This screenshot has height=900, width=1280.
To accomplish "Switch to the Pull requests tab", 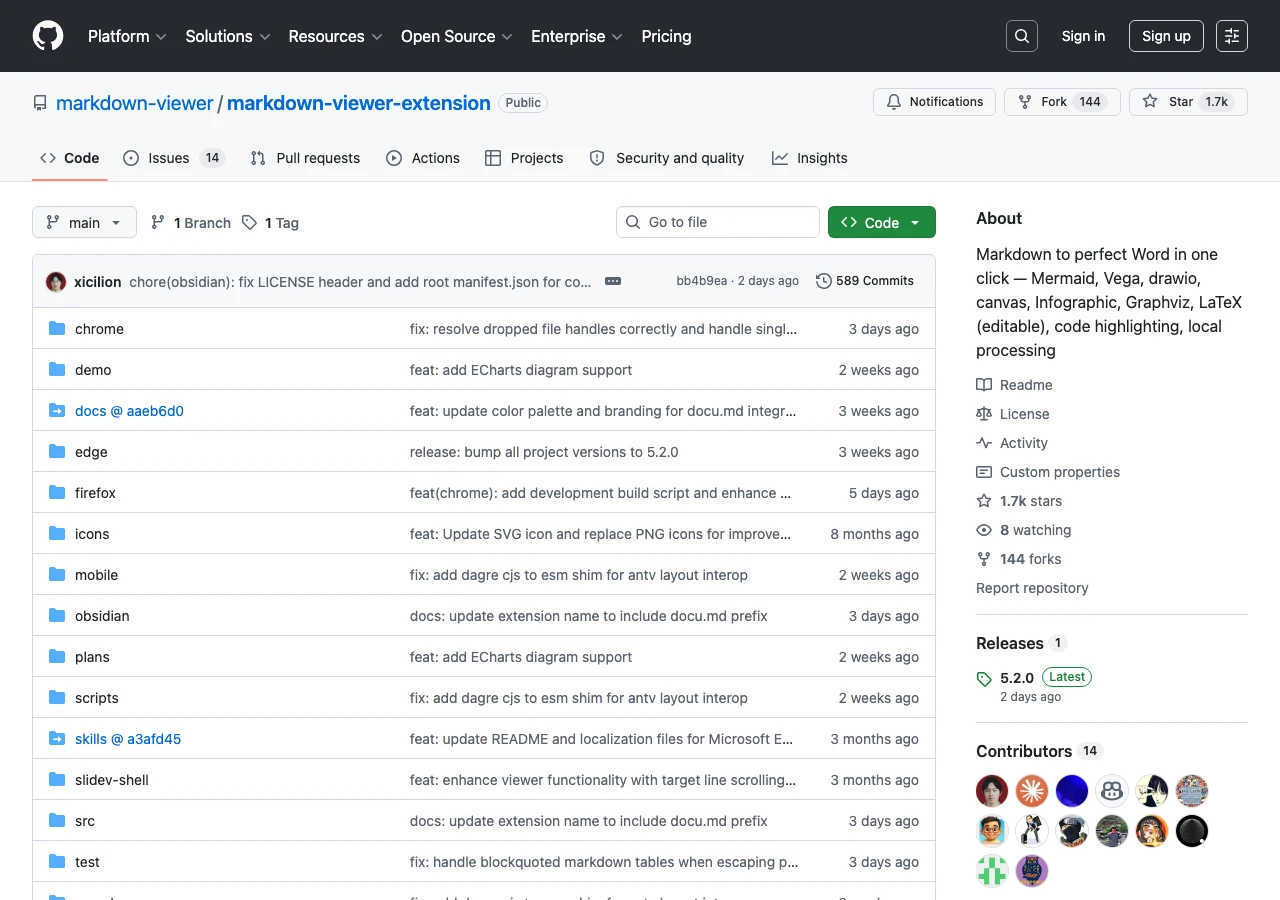I will tap(305, 158).
